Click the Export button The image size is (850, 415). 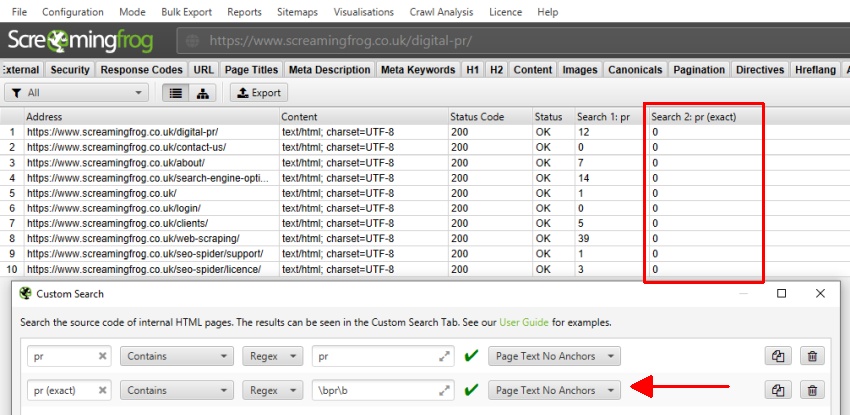coord(259,93)
